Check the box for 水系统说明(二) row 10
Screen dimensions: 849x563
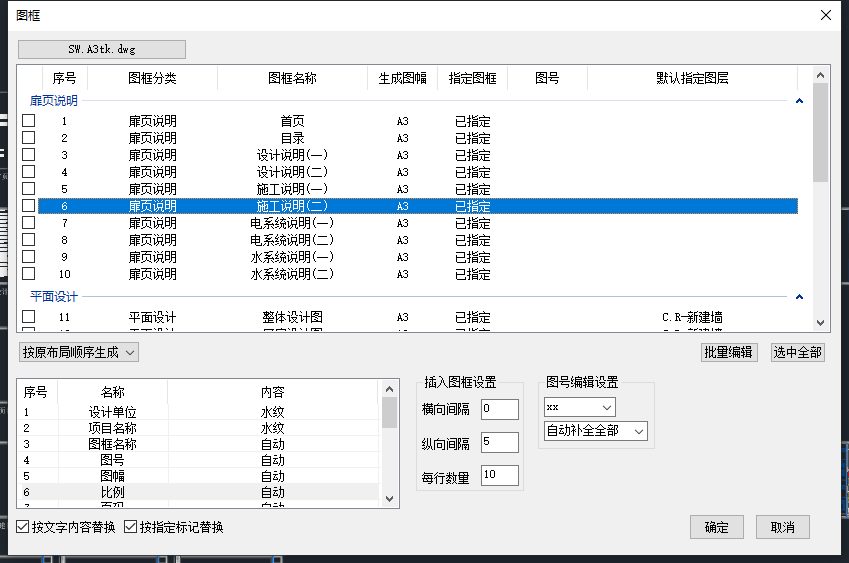(x=29, y=273)
